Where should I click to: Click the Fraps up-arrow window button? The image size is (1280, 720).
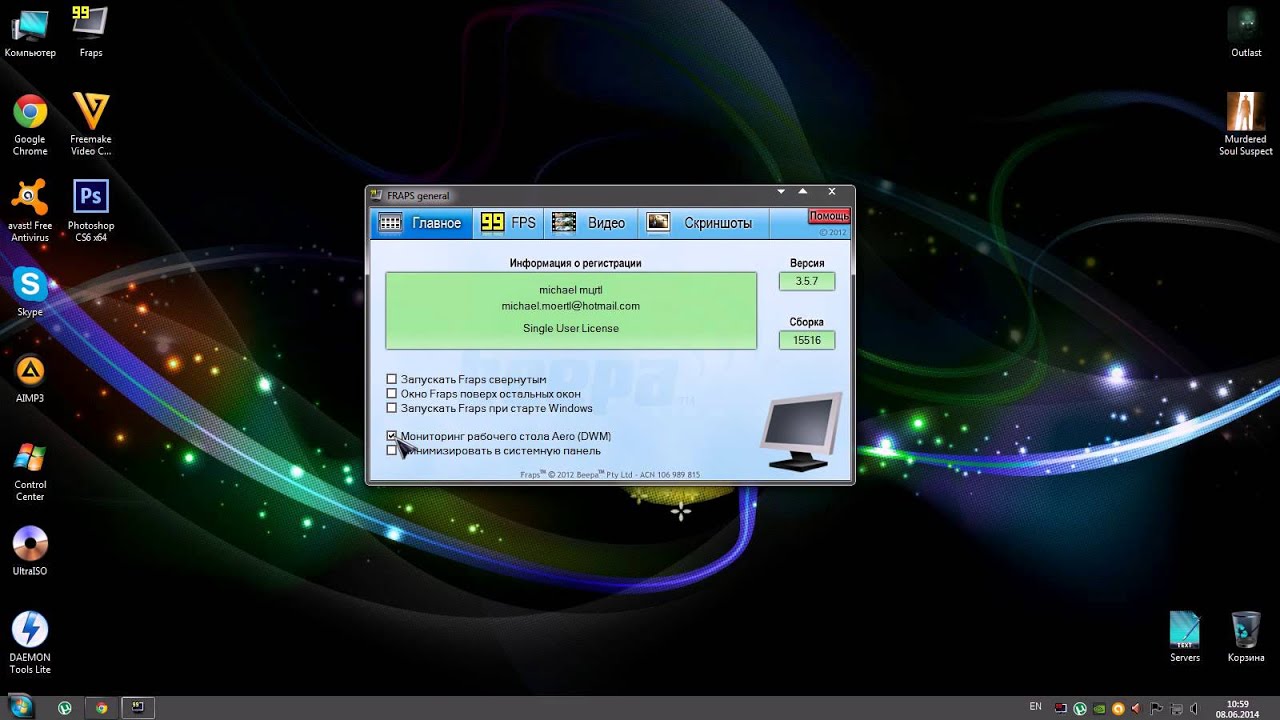pyautogui.click(x=803, y=191)
